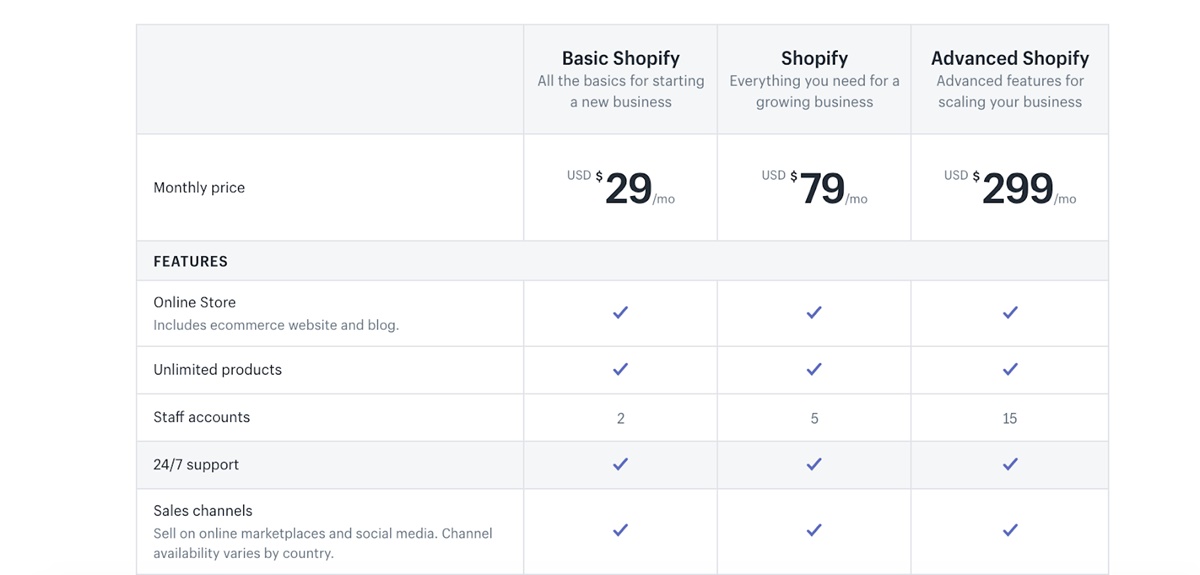The height and width of the screenshot is (575, 1200).
Task: Click Unlimited products checkmark under Basic Shopify
Action: coord(620,370)
